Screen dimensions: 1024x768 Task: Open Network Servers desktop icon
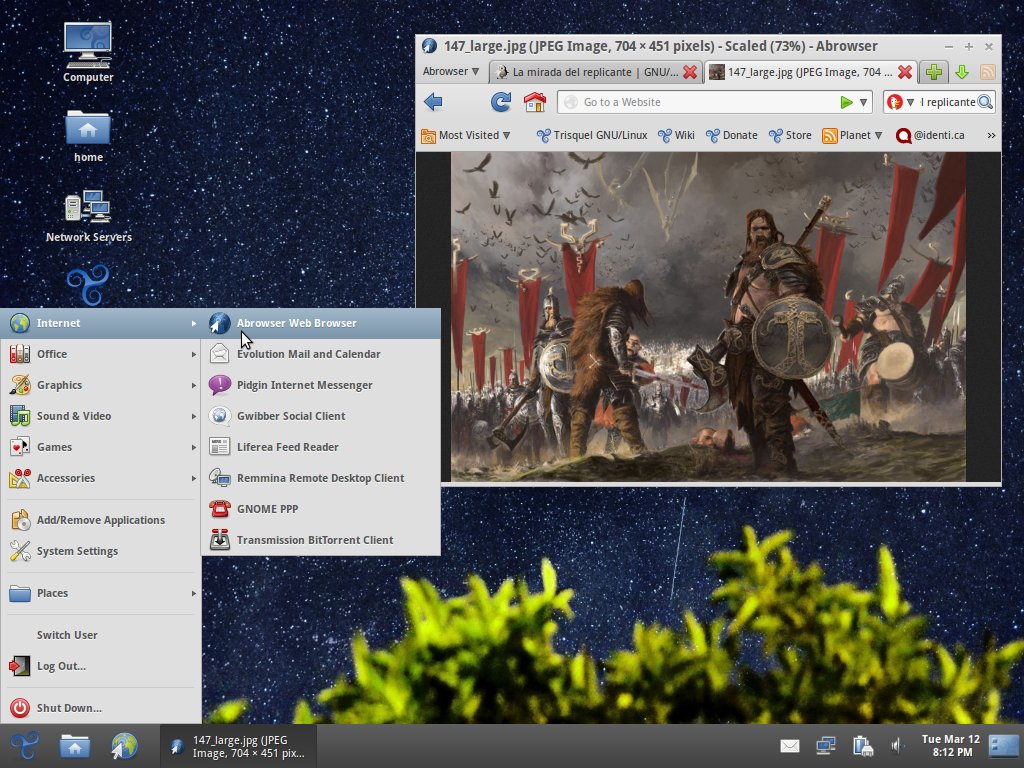click(x=88, y=216)
